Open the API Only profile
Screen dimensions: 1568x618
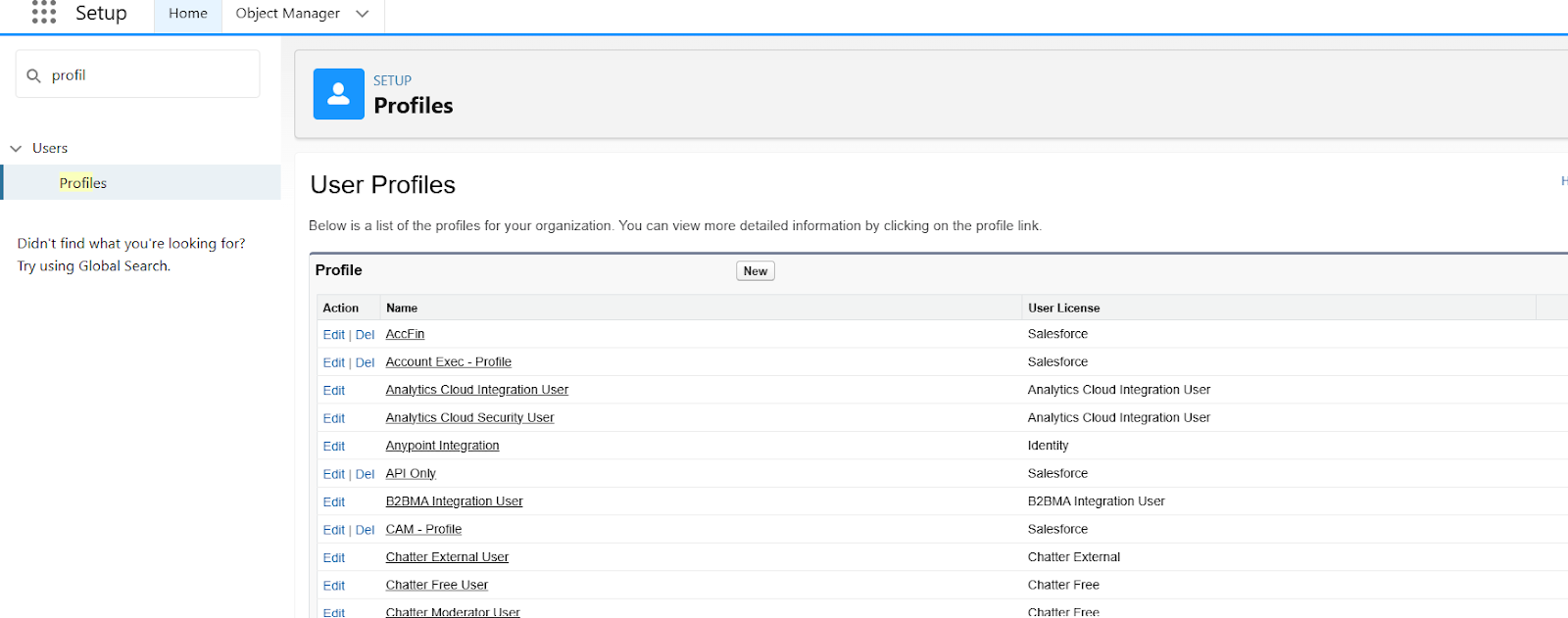point(411,473)
